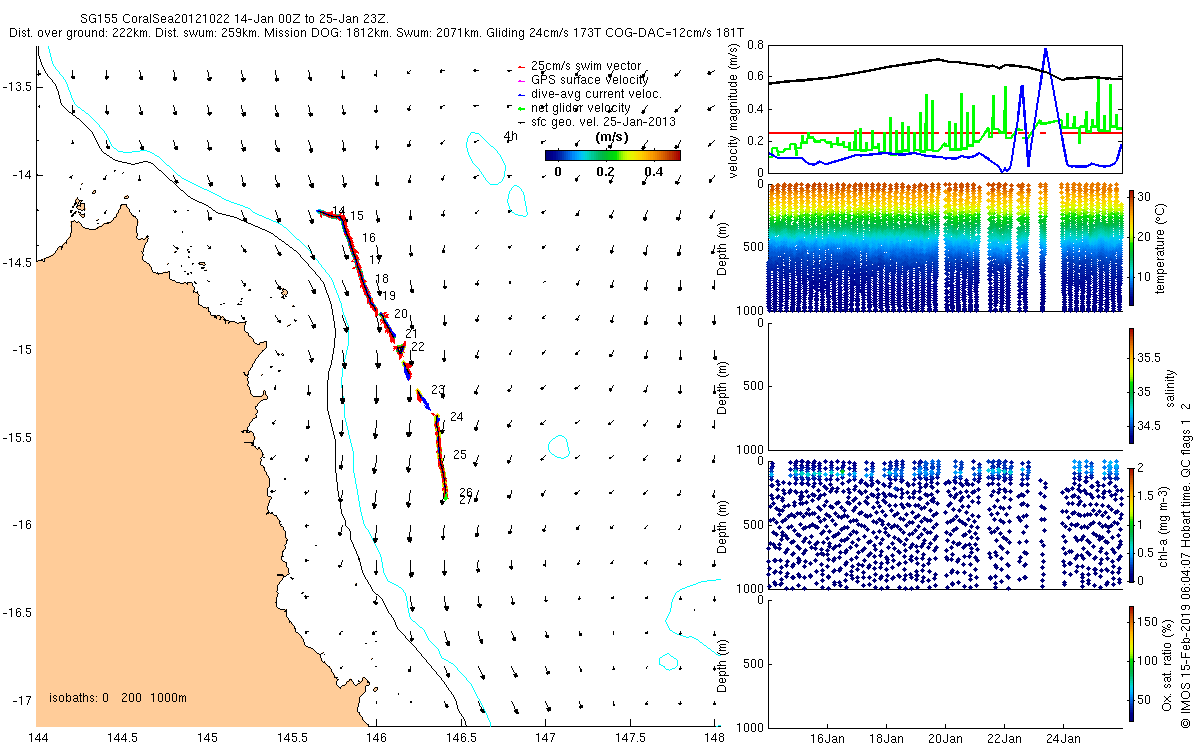
Task: Click day marker '16' on glider track
Action: [369, 238]
